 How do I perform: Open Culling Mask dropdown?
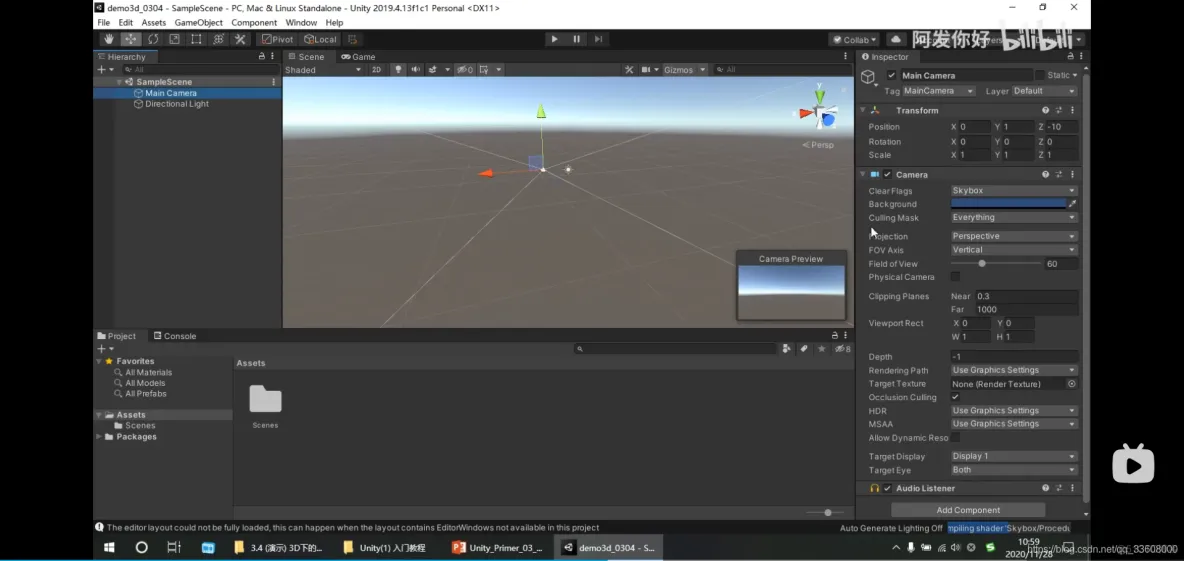point(1014,217)
